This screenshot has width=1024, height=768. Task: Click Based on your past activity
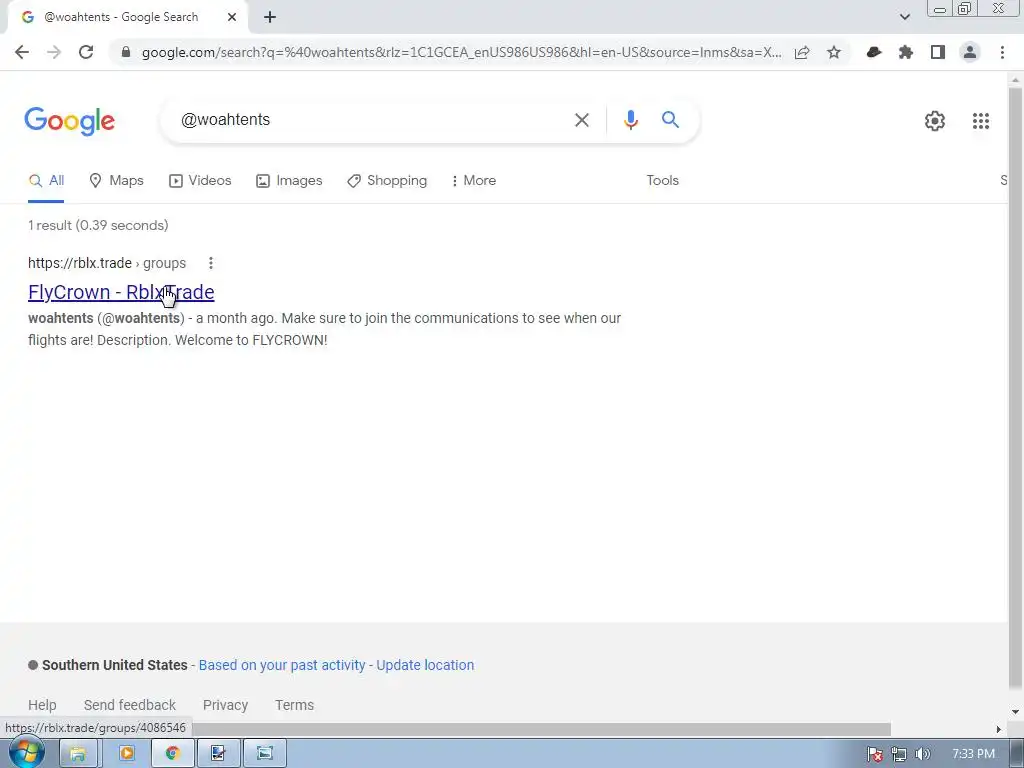tap(281, 665)
